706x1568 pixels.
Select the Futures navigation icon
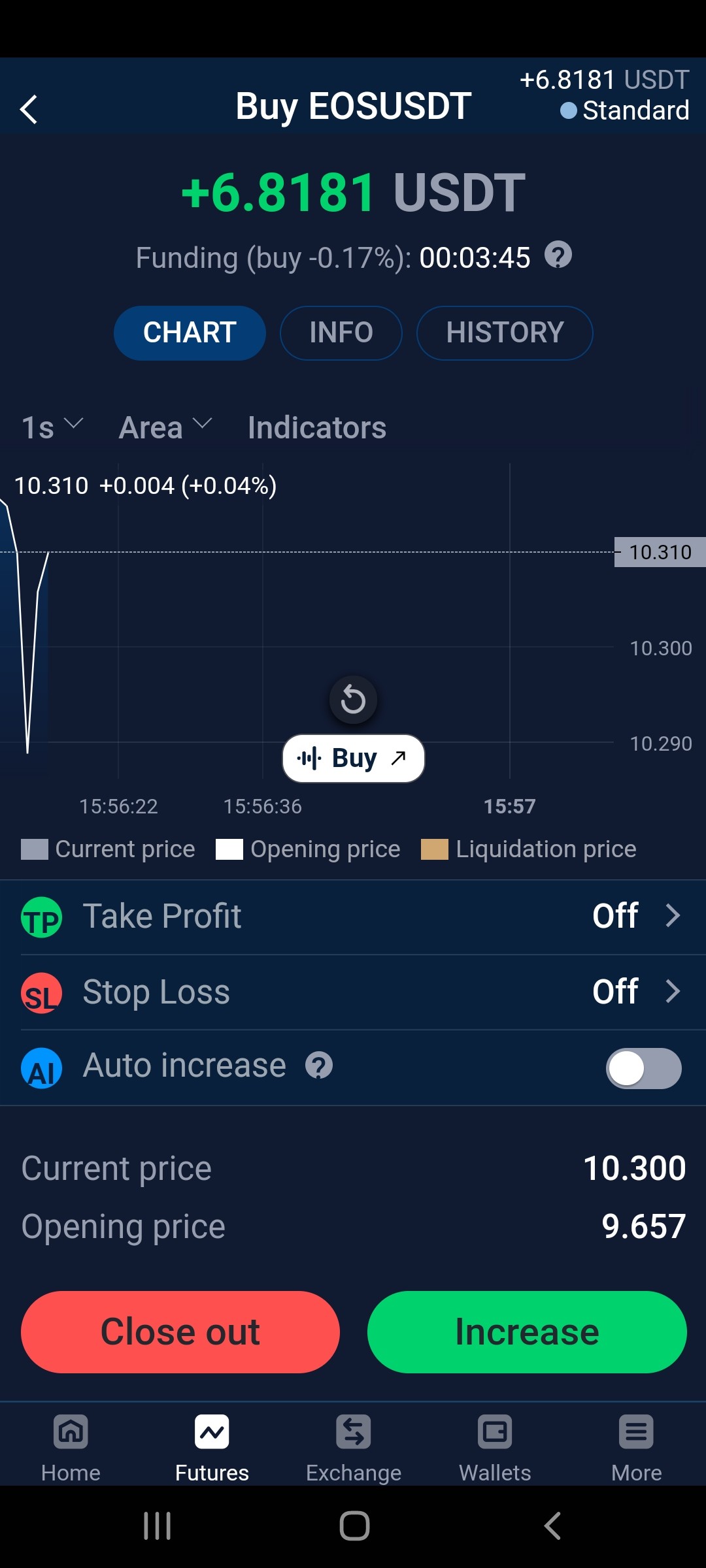click(x=212, y=1432)
